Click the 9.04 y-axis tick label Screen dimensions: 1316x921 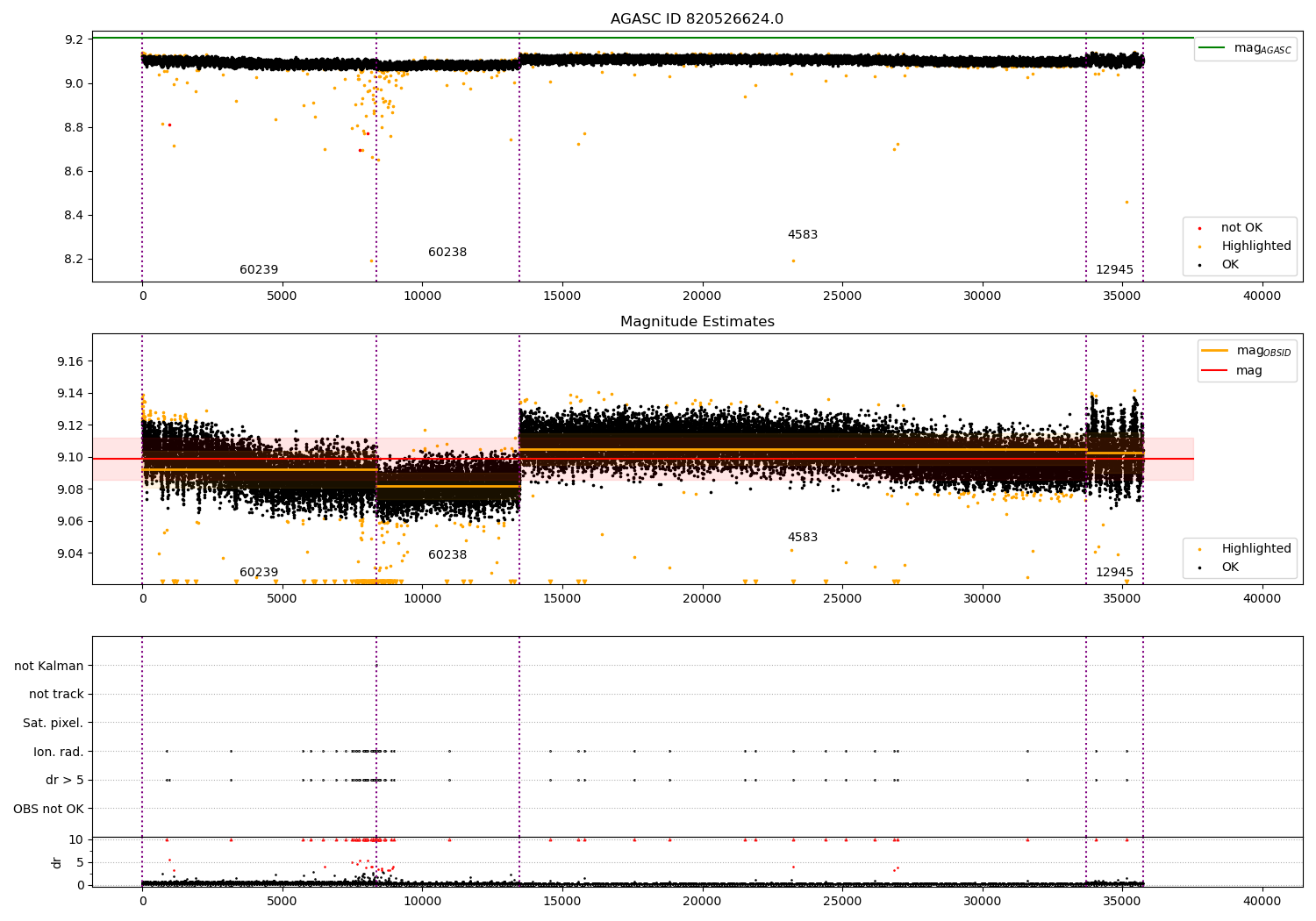point(71,553)
